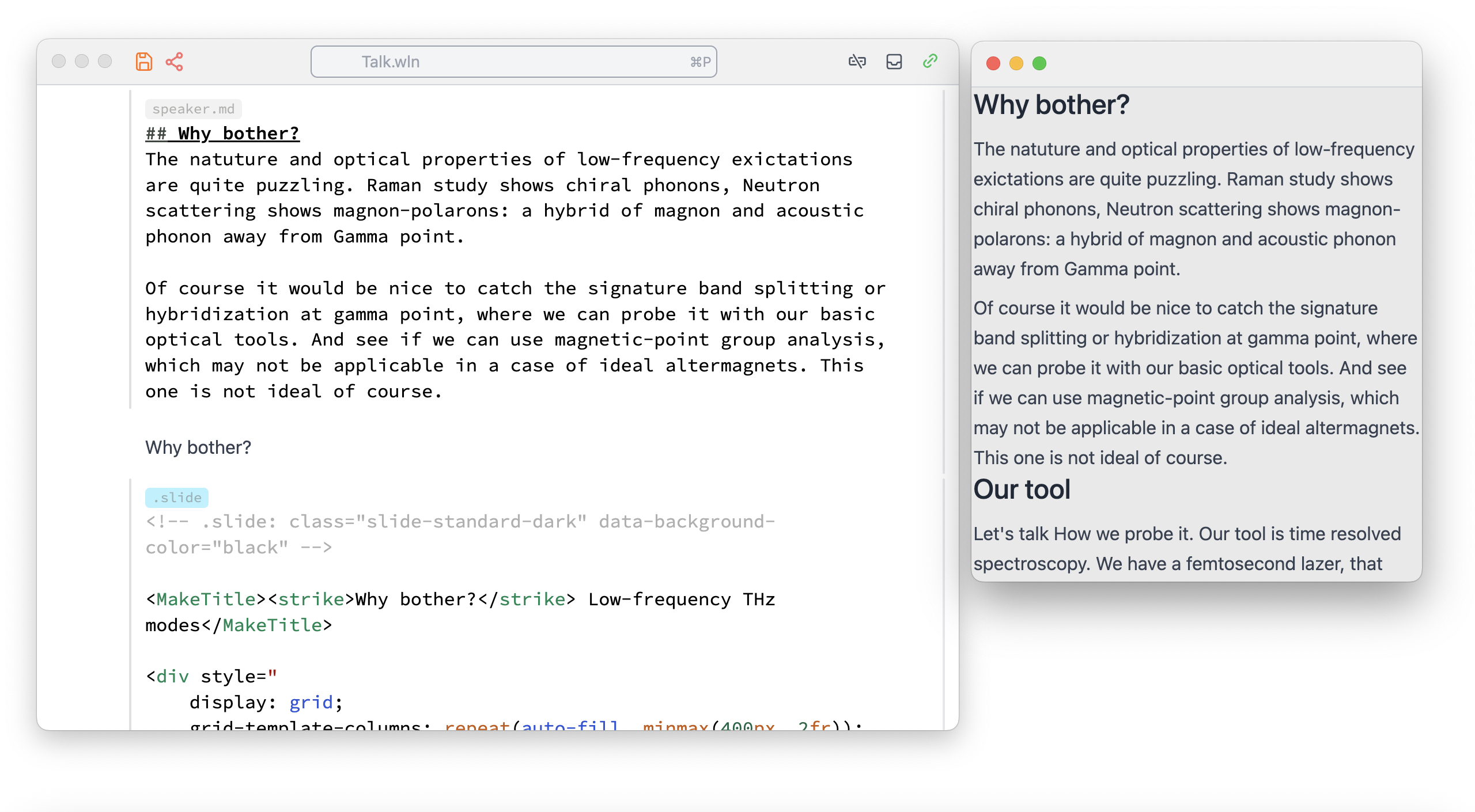The width and height of the screenshot is (1475, 812).
Task: Close the speaker notes preview window
Action: click(993, 63)
